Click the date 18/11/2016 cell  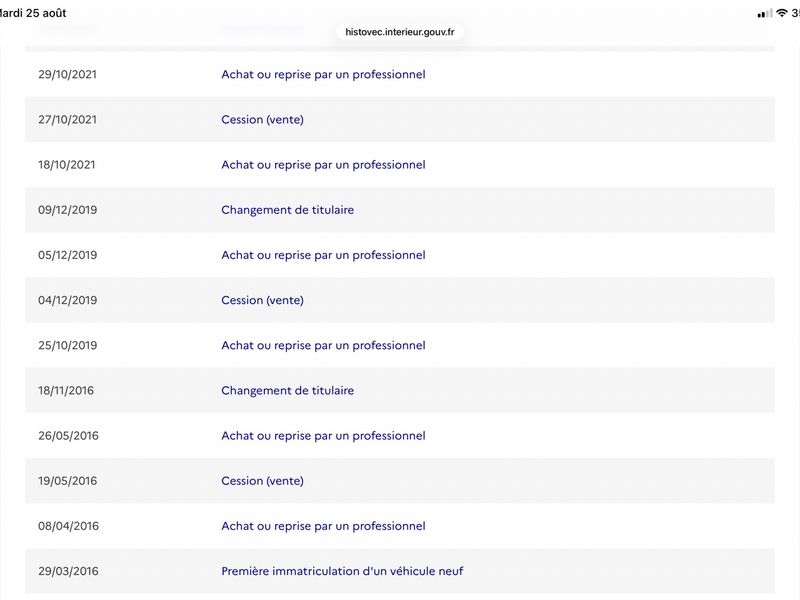66,390
